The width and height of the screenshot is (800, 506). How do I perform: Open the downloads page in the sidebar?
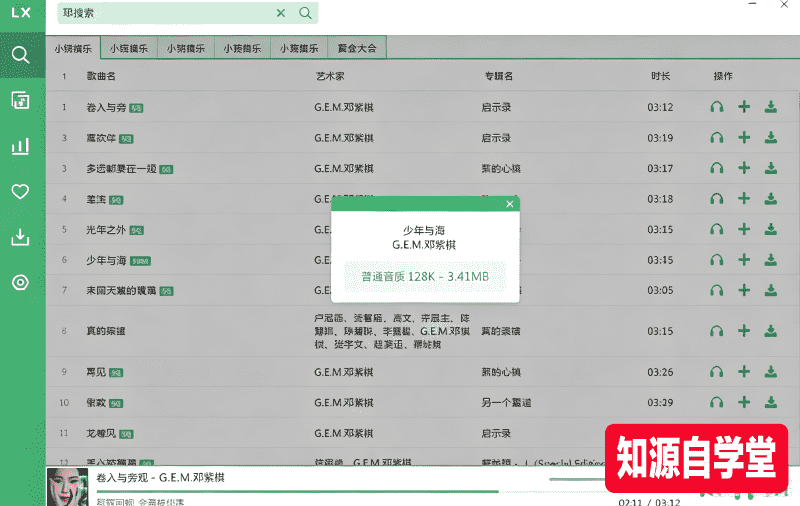click(x=20, y=237)
